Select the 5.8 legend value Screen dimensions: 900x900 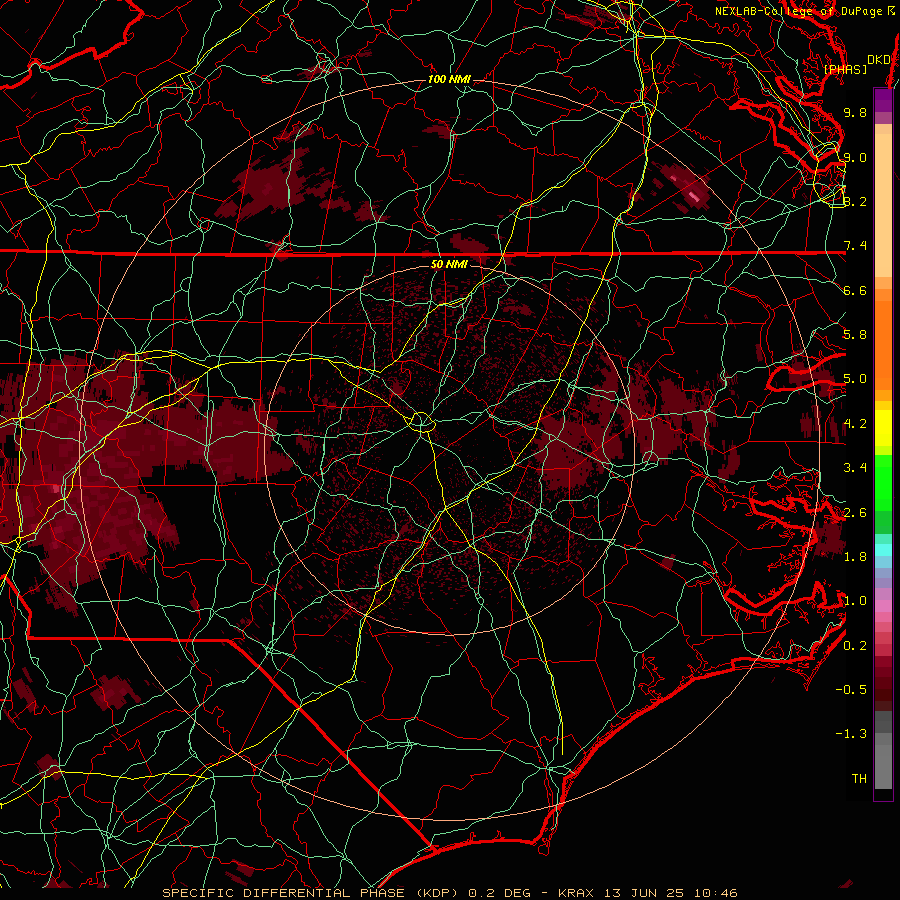pyautogui.click(x=855, y=335)
